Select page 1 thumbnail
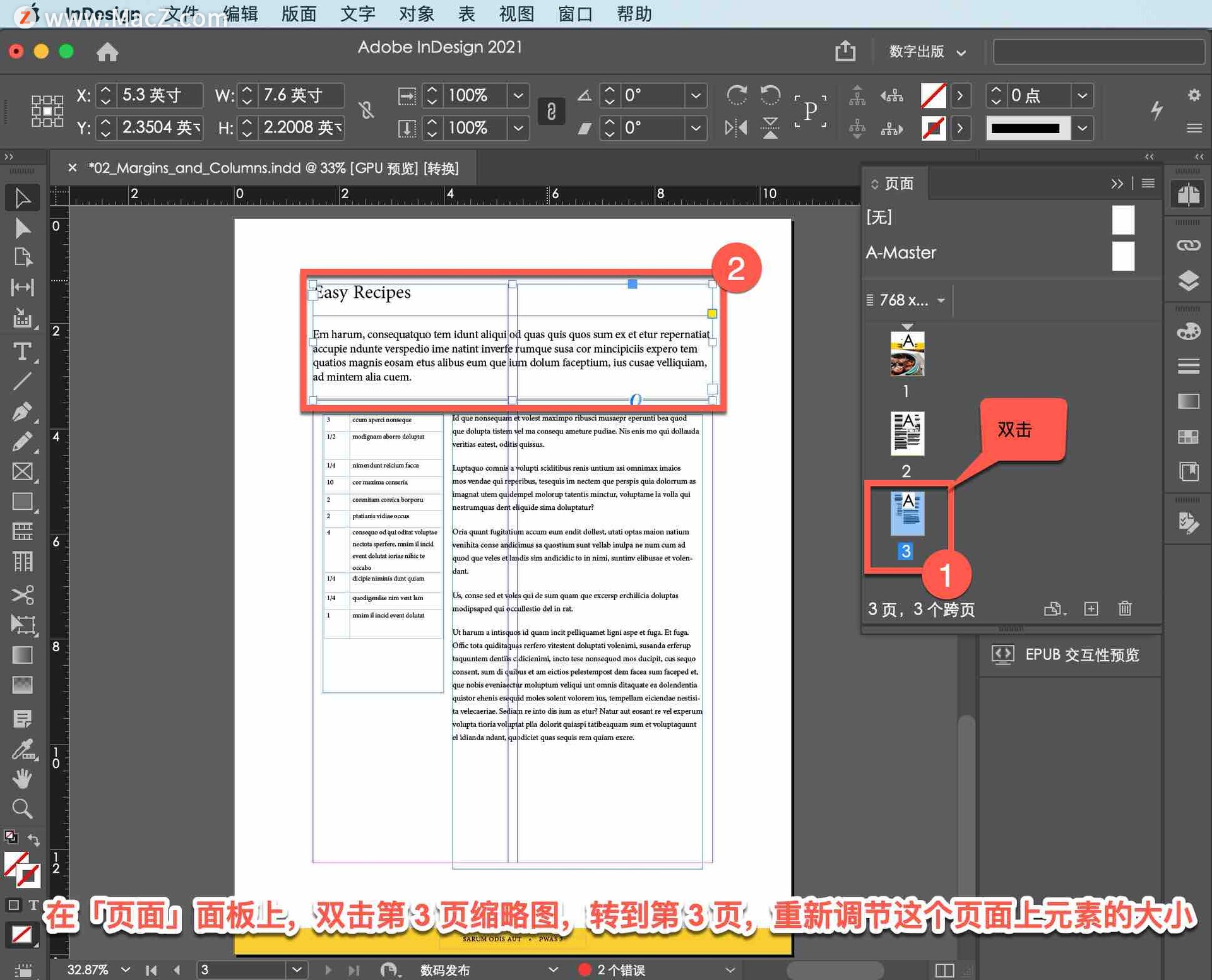Screen dimensions: 1212x980 coord(907,354)
